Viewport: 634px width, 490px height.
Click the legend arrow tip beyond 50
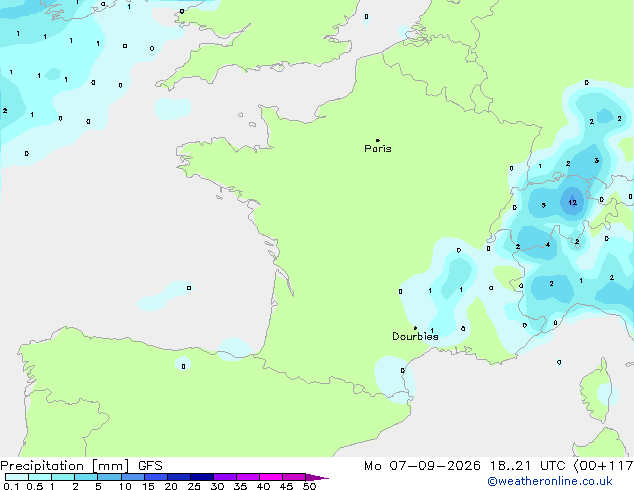(317, 477)
